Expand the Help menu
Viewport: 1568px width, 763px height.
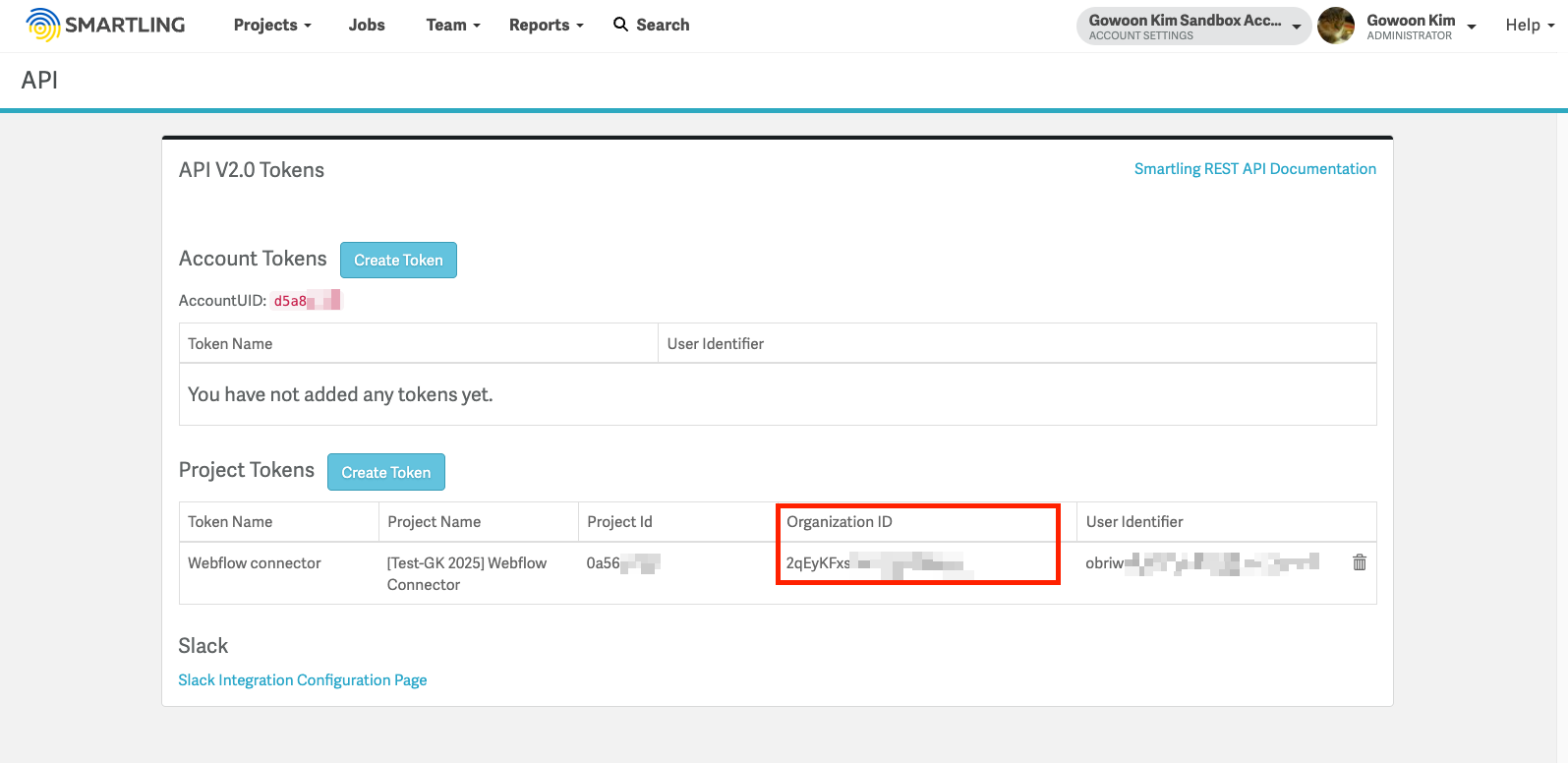point(1530,25)
